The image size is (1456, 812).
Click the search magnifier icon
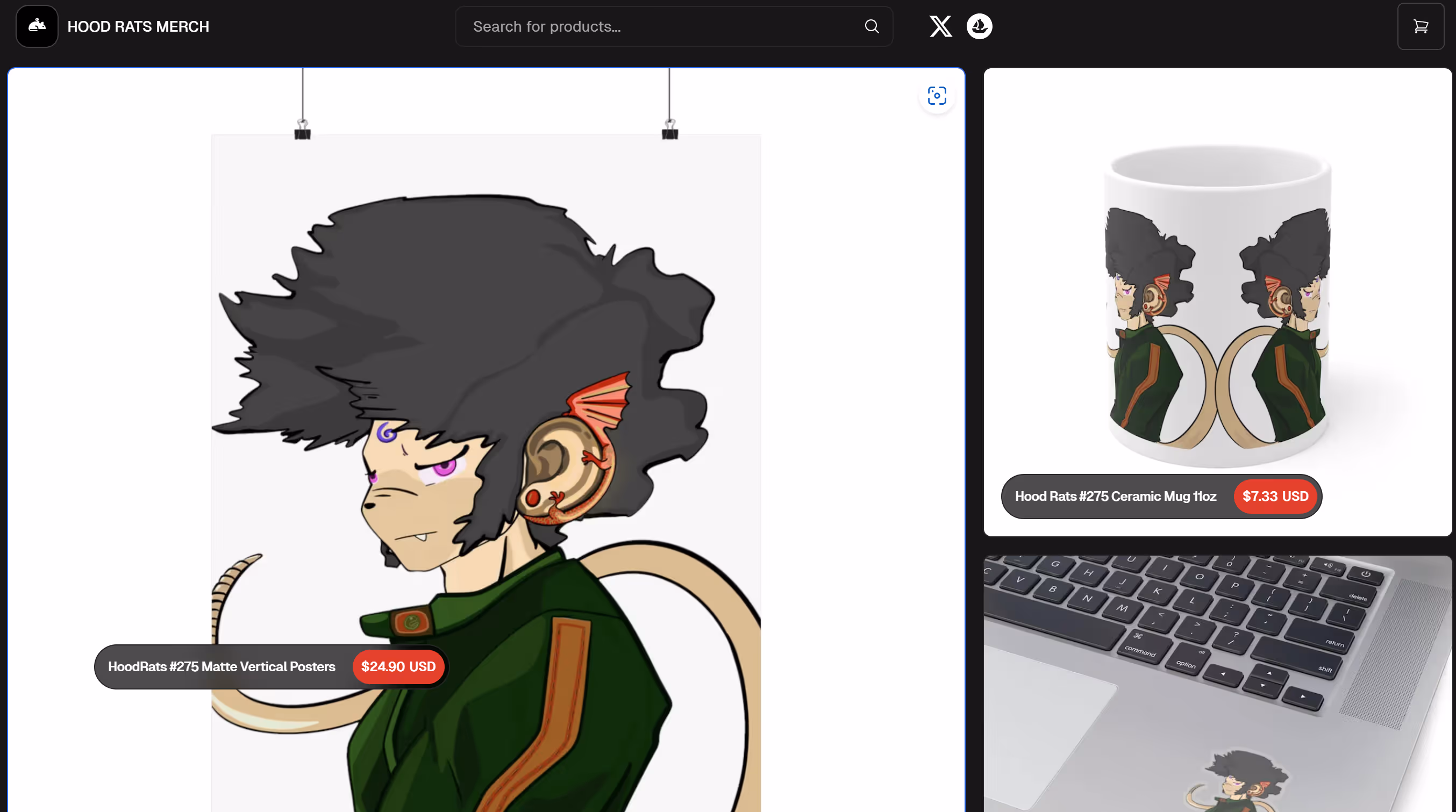click(x=872, y=26)
